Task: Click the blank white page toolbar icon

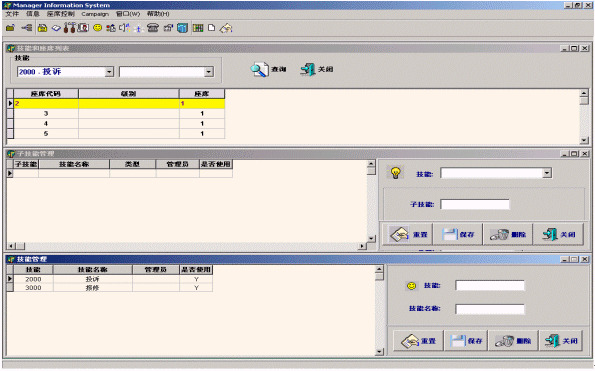Action: point(211,28)
